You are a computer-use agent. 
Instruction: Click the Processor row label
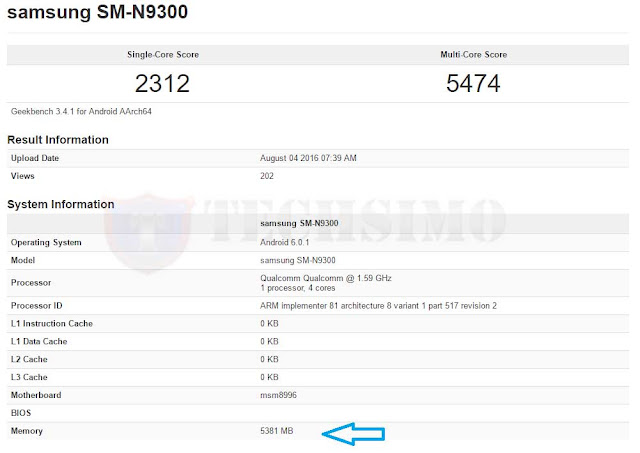pyautogui.click(x=31, y=283)
